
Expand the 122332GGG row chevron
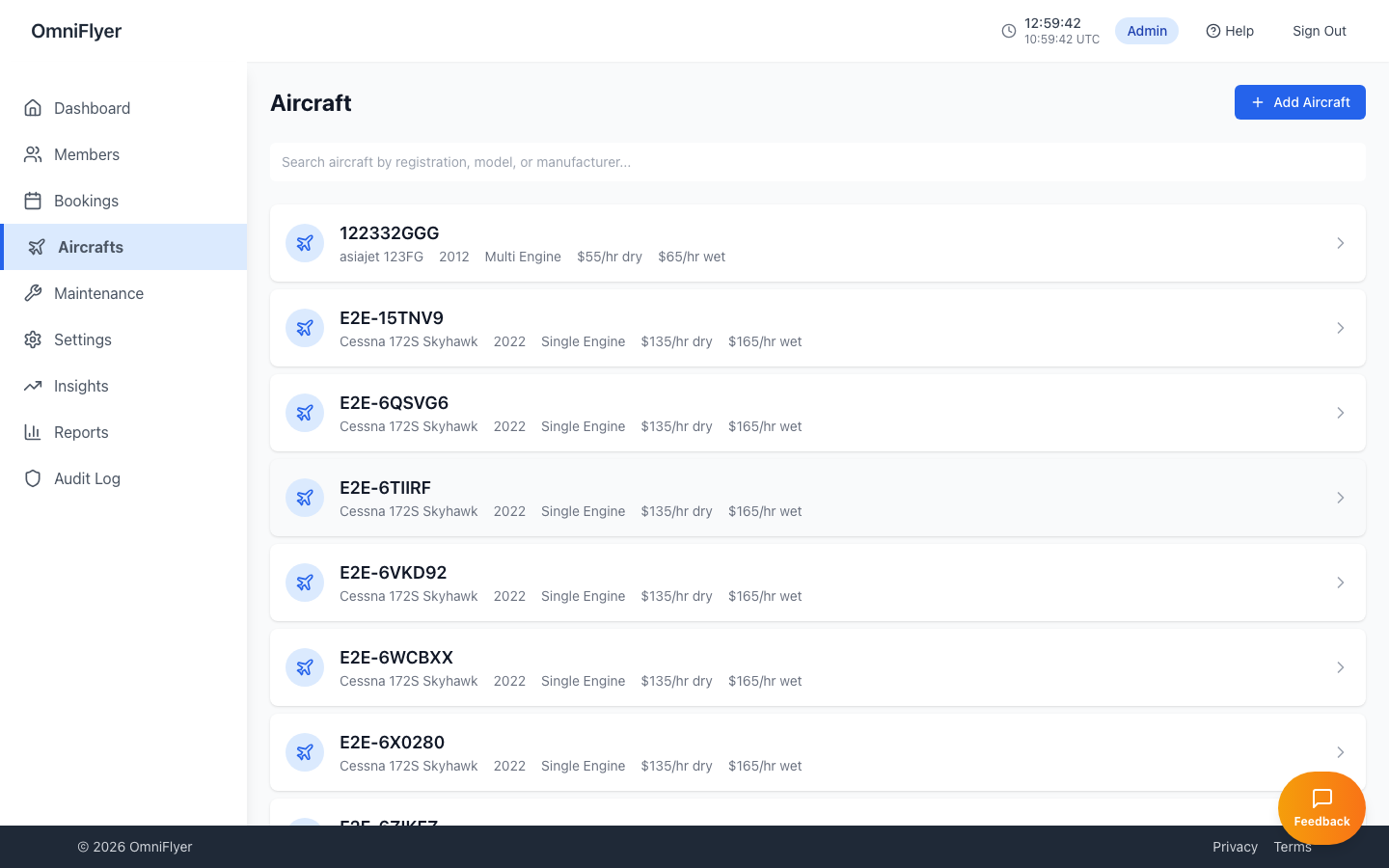pyautogui.click(x=1341, y=243)
